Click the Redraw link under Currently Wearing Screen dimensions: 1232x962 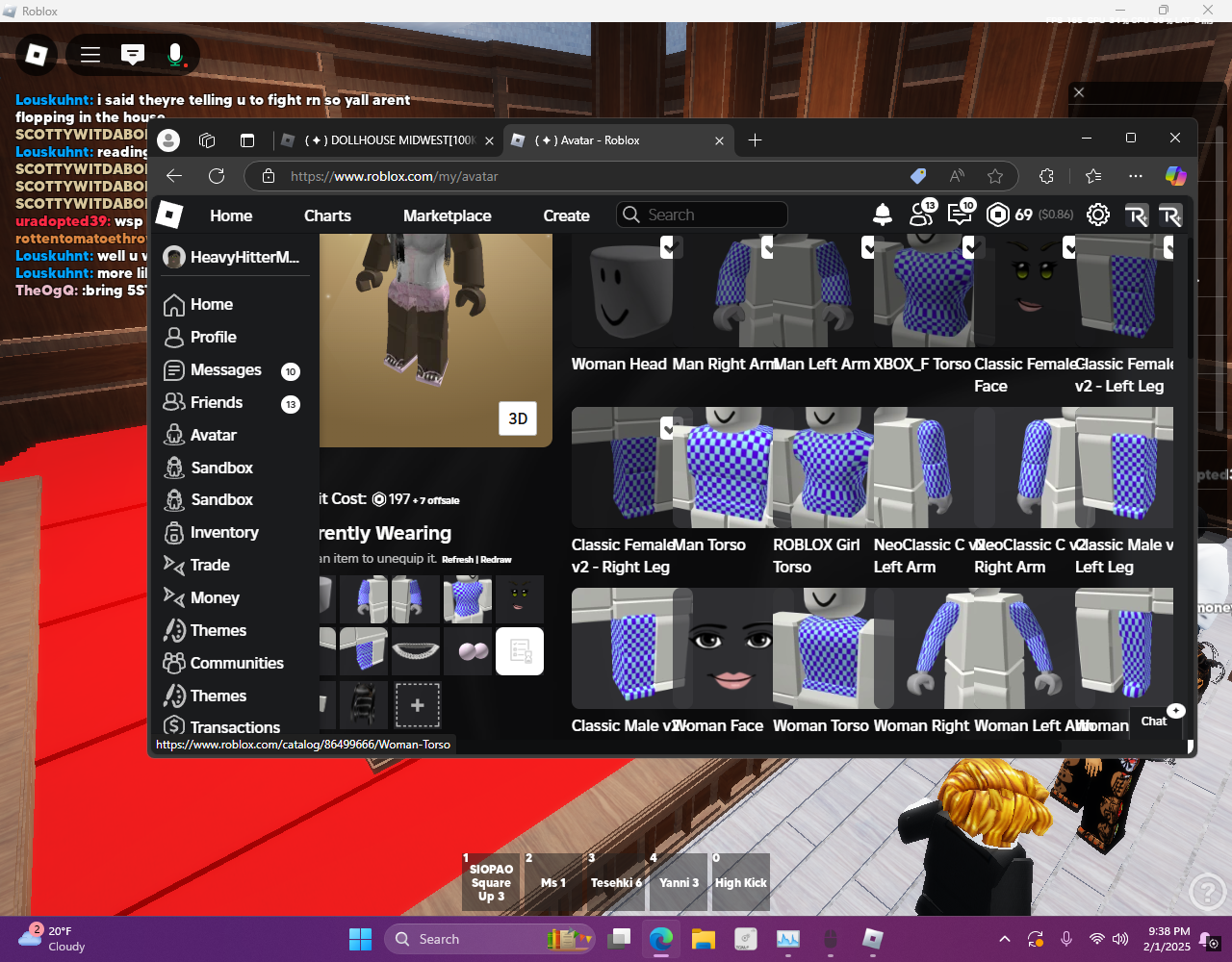click(497, 559)
